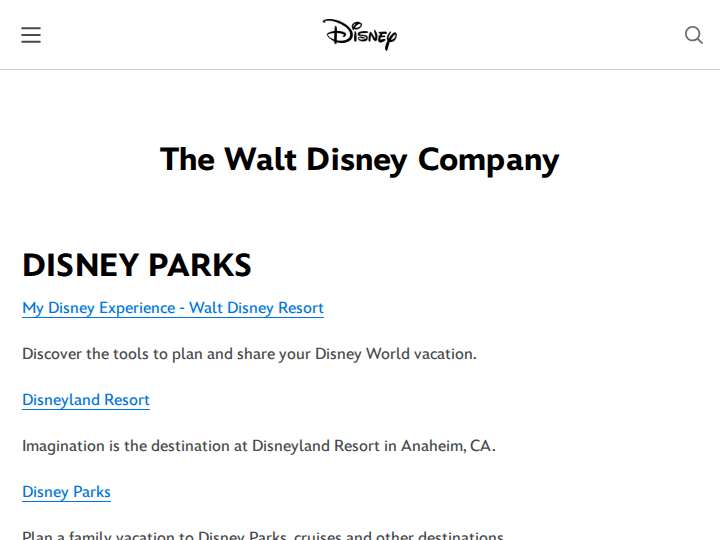This screenshot has width=720, height=540.
Task: Open the hamburger navigation menu
Action: 31,35
